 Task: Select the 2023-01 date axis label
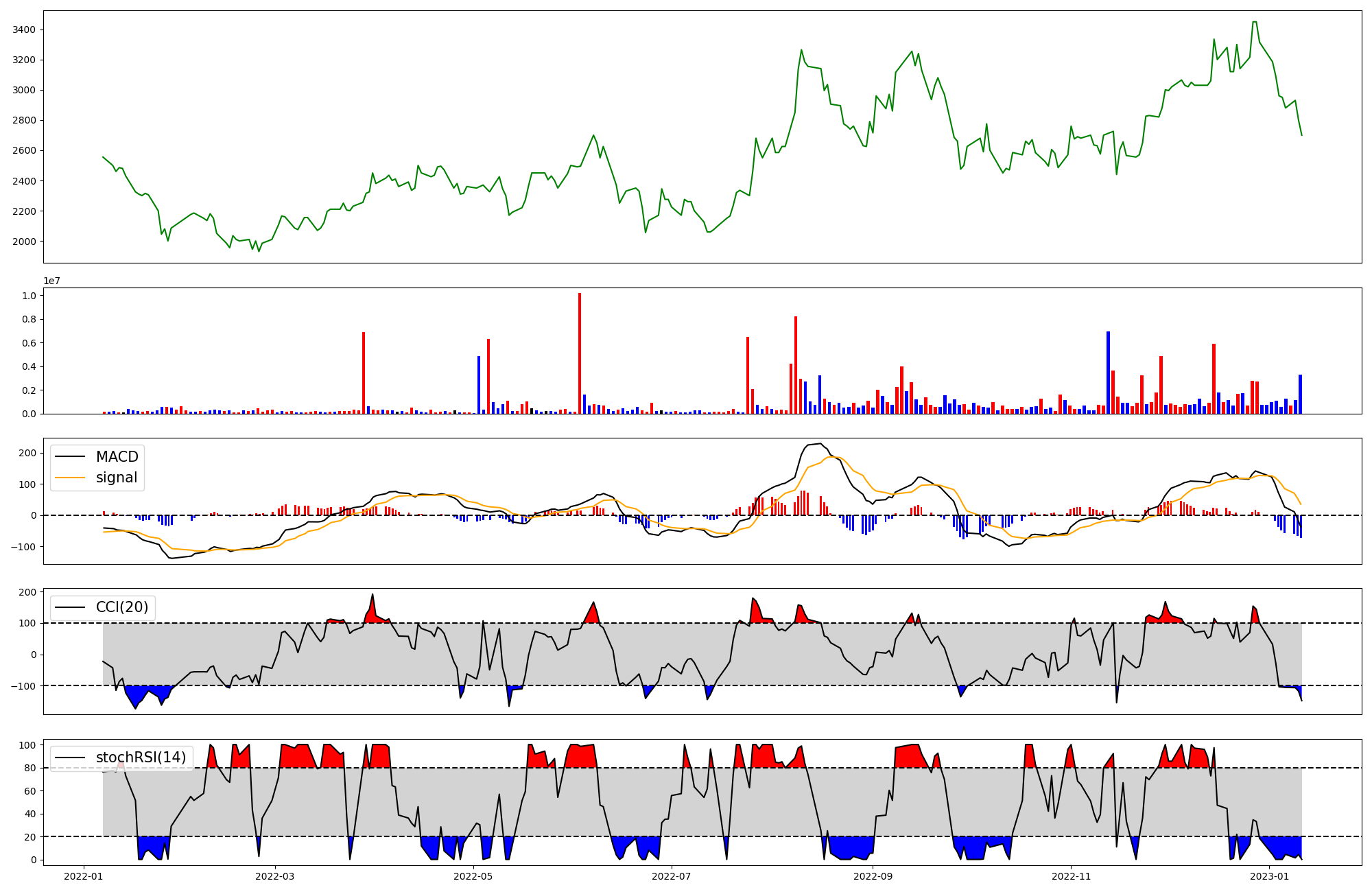point(1270,876)
